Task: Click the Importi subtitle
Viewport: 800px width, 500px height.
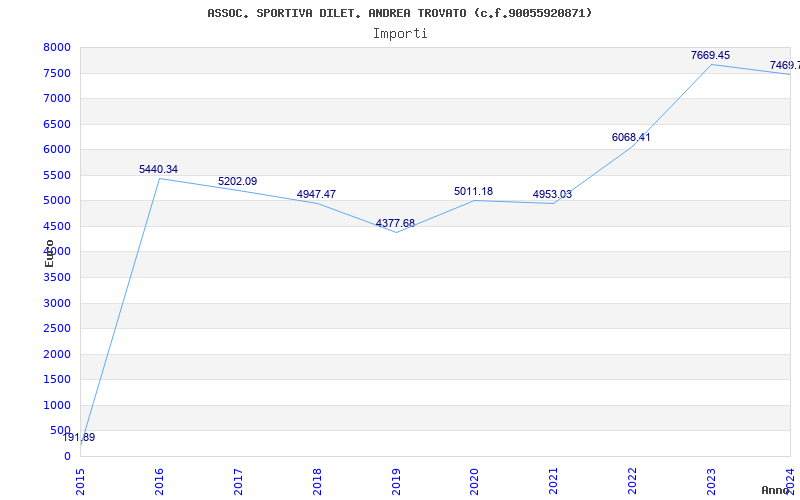Action: point(400,34)
